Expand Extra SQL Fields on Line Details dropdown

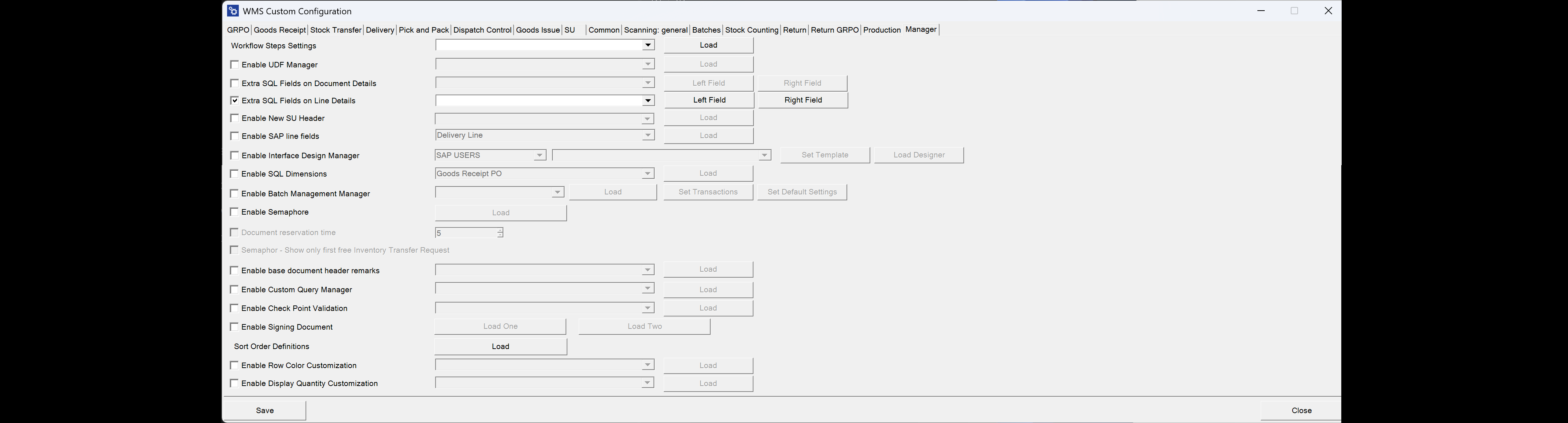tap(648, 100)
